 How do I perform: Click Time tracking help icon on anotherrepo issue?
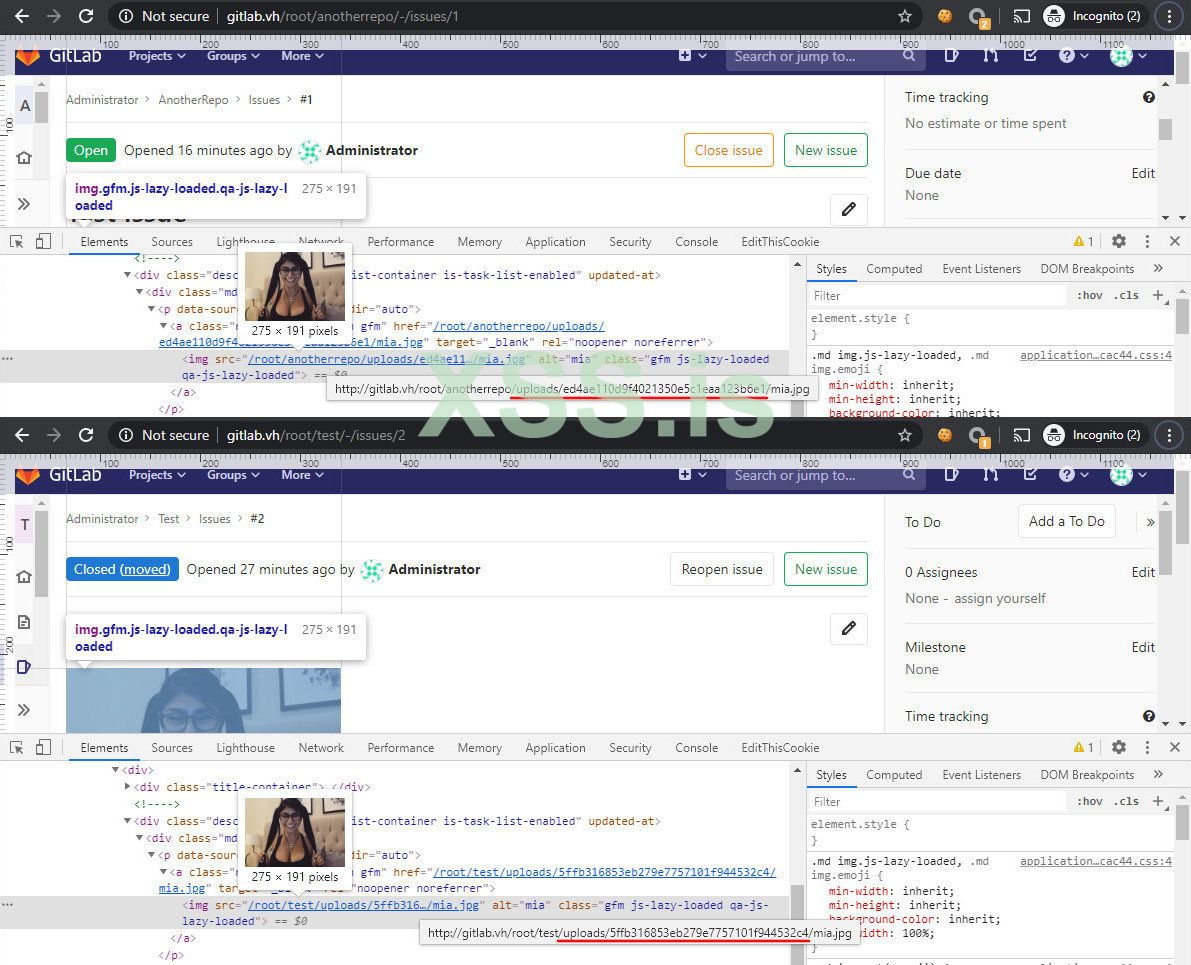pyautogui.click(x=1148, y=97)
